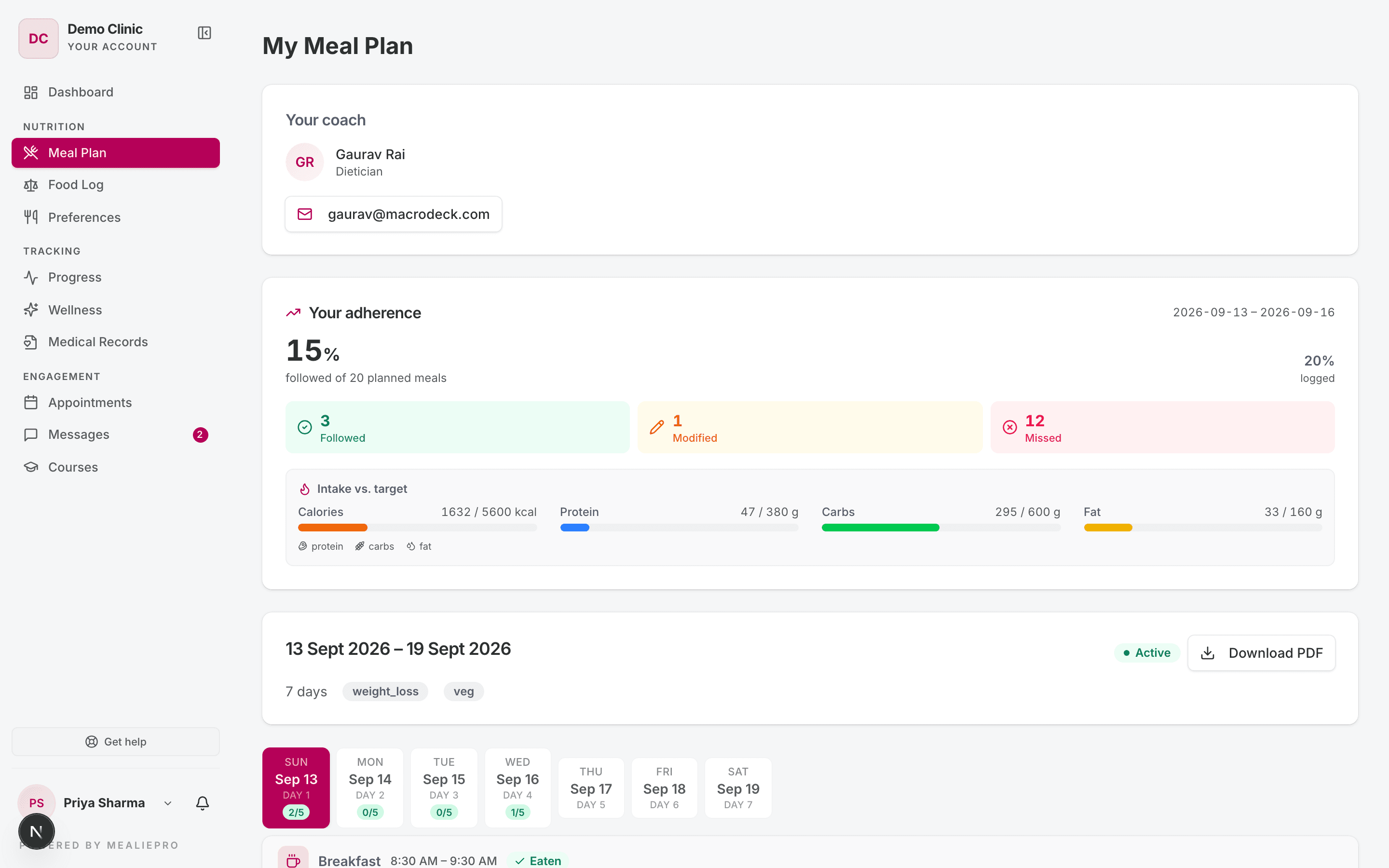Click the Preferences utensils icon
Image resolution: width=1389 pixels, height=868 pixels.
click(x=31, y=217)
